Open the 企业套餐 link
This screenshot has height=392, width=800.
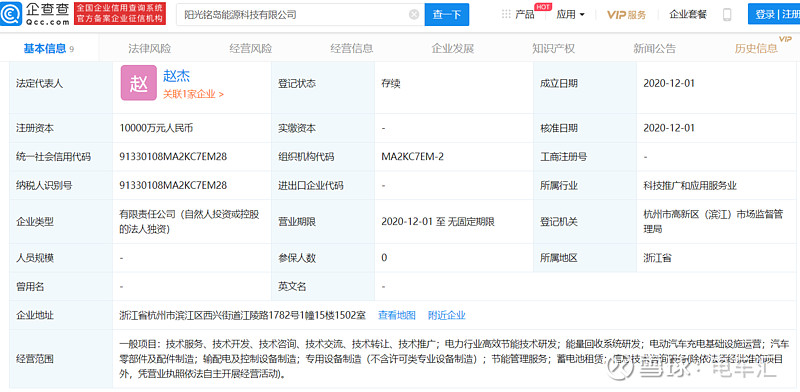688,14
